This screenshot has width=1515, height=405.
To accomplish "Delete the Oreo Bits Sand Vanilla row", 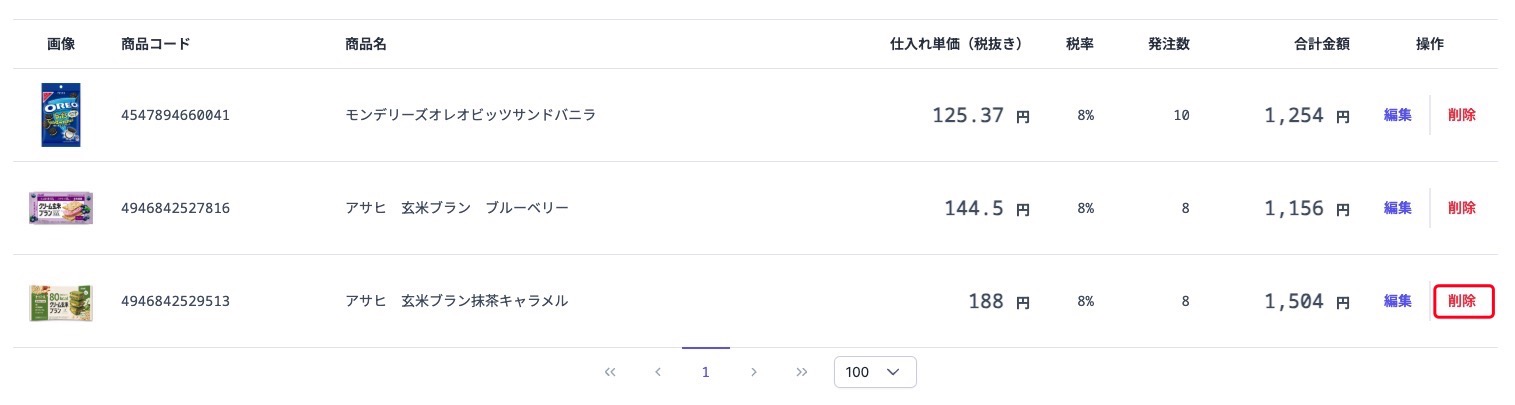I will [1461, 115].
